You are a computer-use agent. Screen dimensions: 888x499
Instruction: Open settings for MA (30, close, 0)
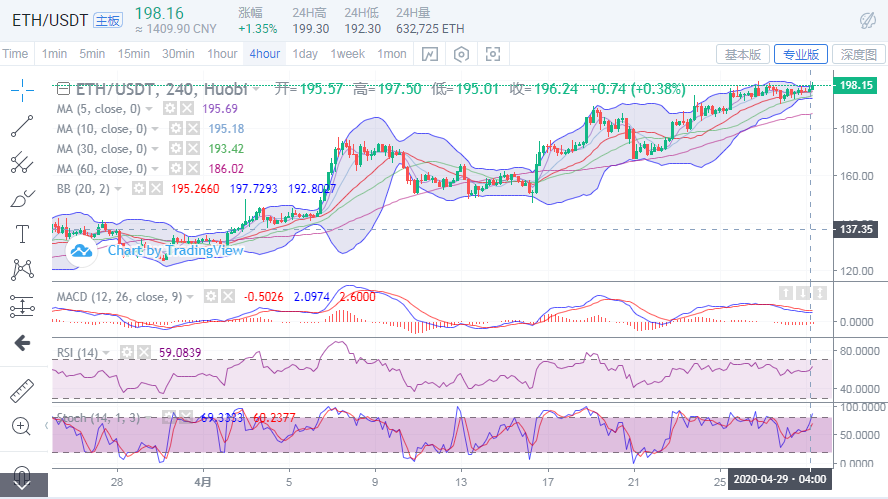coord(176,148)
